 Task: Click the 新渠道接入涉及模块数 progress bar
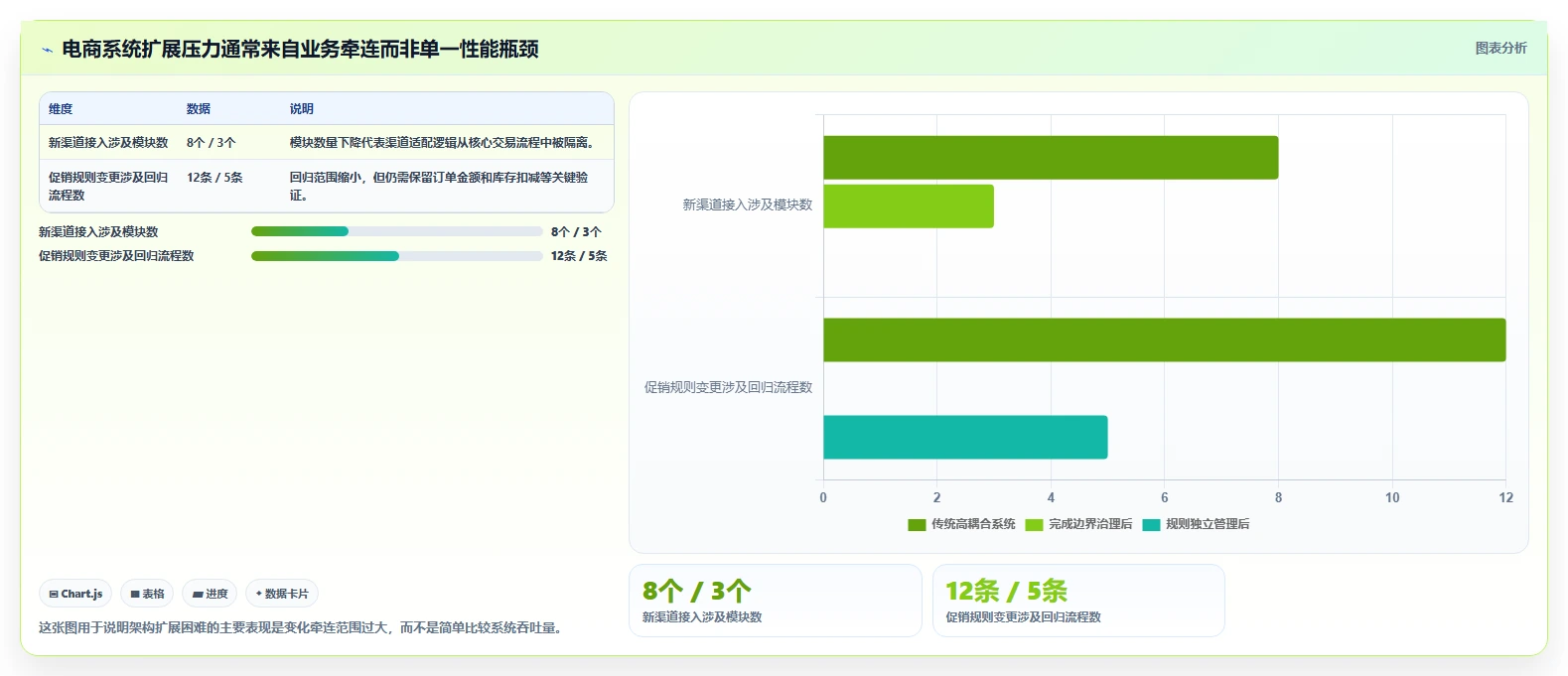(x=397, y=231)
